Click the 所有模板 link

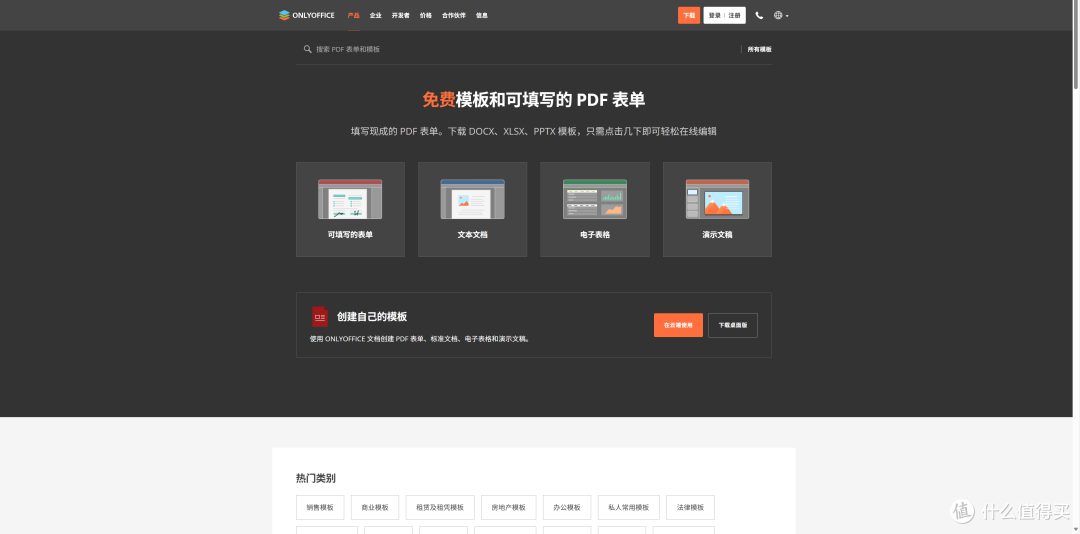[759, 49]
